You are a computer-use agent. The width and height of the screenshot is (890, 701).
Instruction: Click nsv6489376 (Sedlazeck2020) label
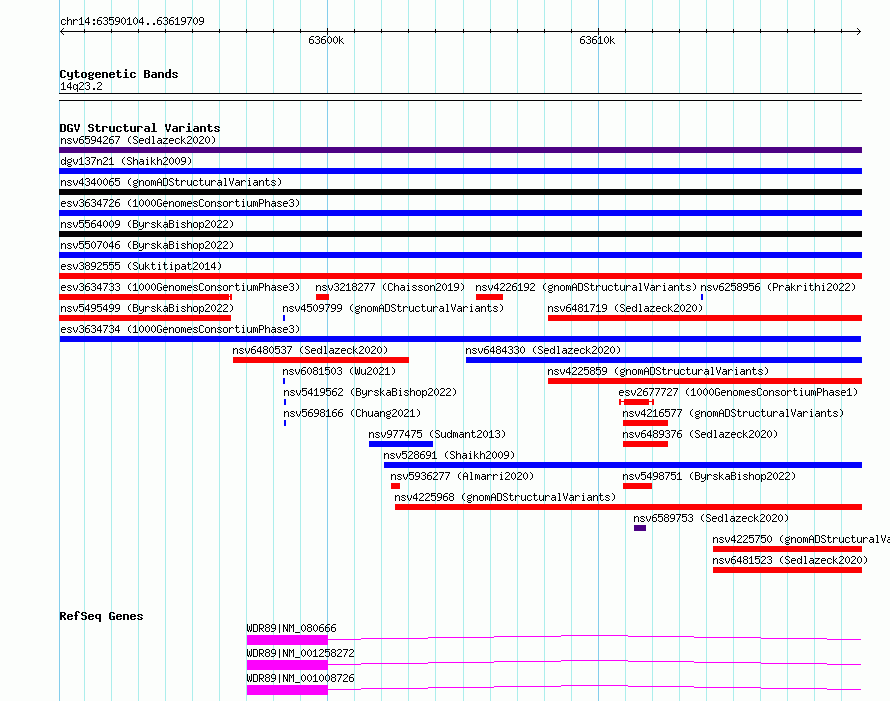click(x=700, y=434)
